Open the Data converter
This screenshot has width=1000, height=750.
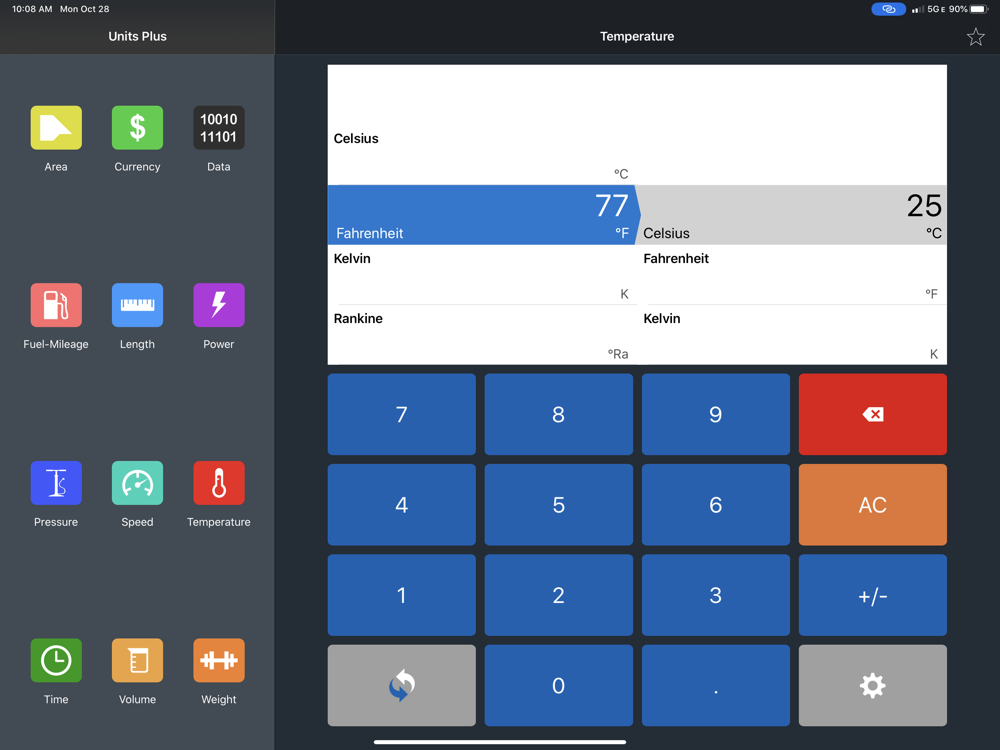click(x=219, y=128)
